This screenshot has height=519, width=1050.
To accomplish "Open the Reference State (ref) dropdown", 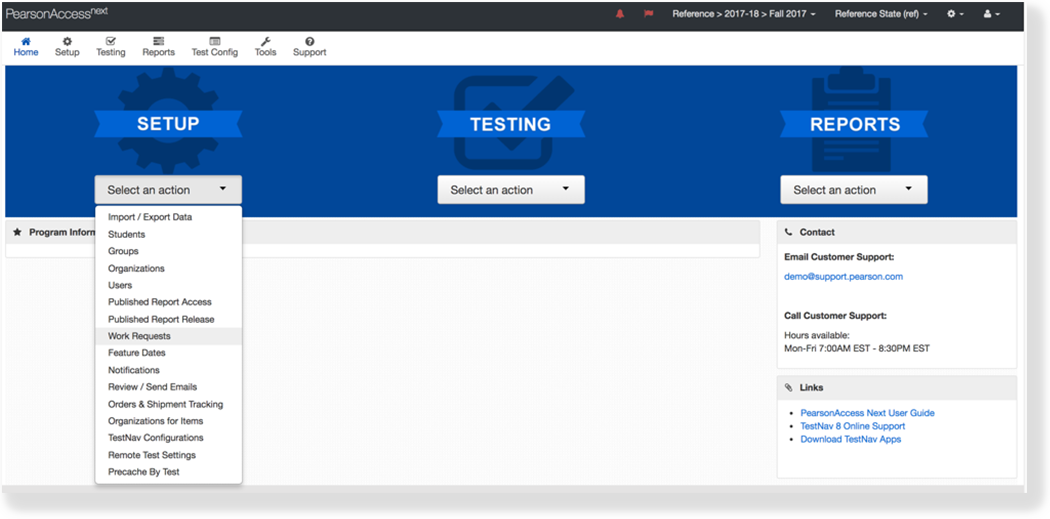I will pyautogui.click(x=881, y=14).
